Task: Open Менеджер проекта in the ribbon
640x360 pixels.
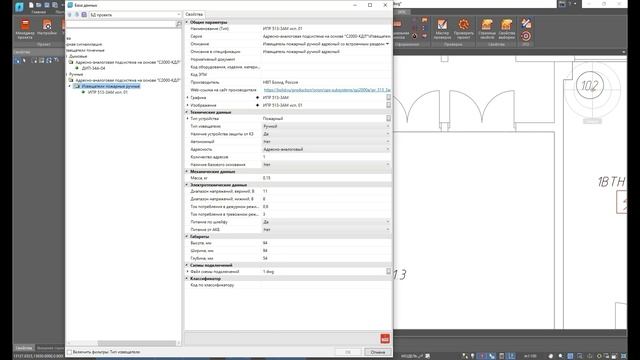Action: (25, 29)
